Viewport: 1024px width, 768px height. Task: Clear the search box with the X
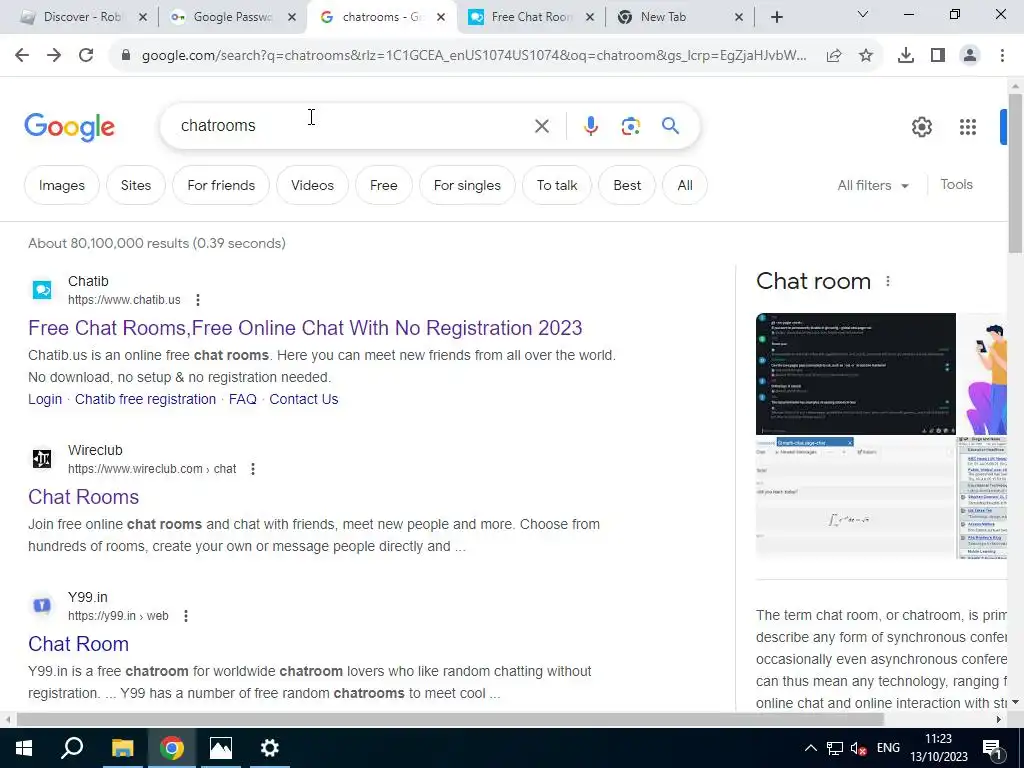[542, 126]
